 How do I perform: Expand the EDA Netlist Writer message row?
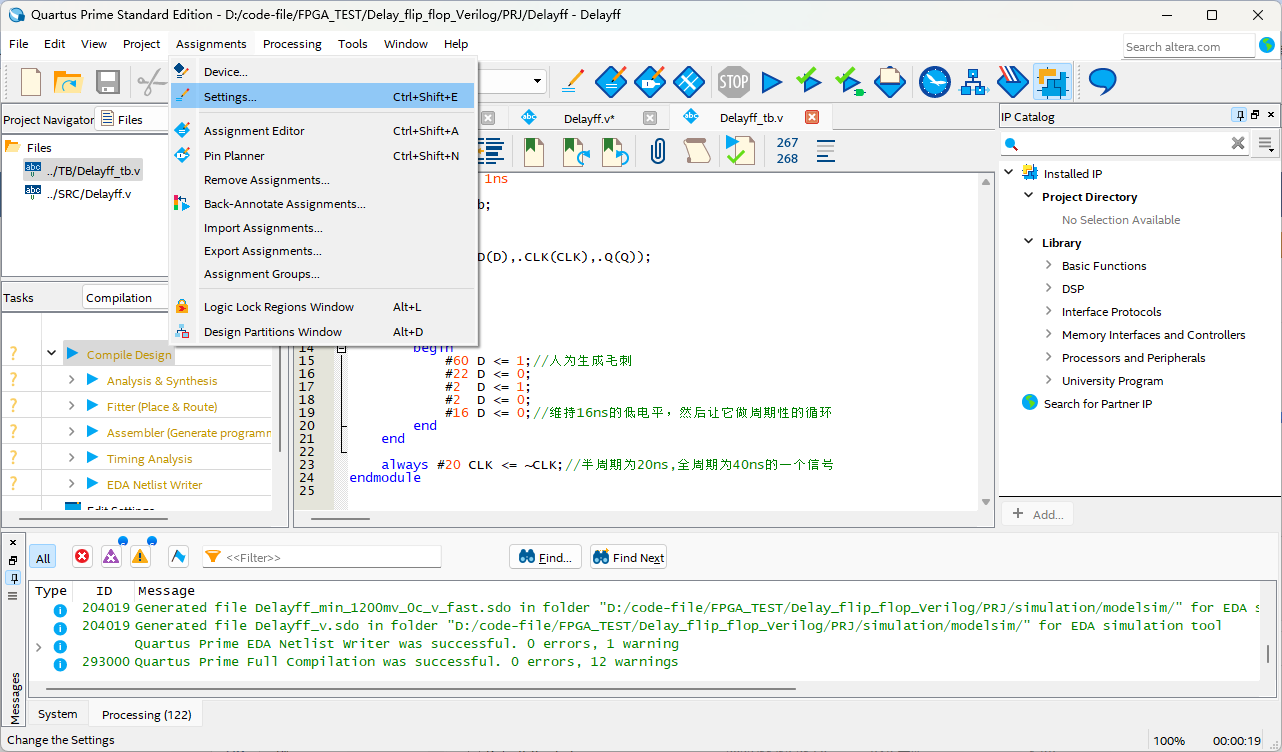click(x=39, y=647)
